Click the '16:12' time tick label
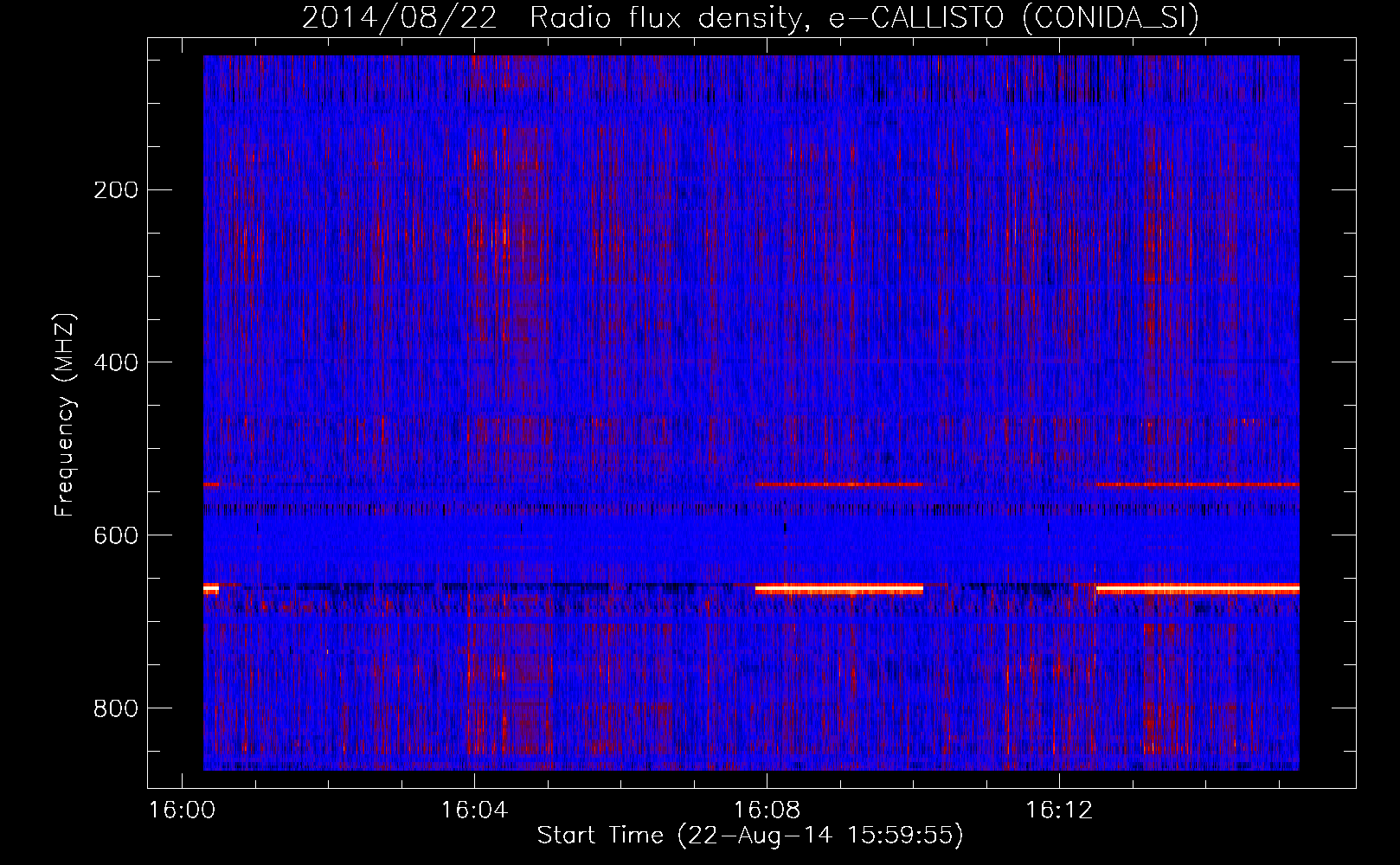Viewport: 1400px width, 865px height. [x=1059, y=811]
